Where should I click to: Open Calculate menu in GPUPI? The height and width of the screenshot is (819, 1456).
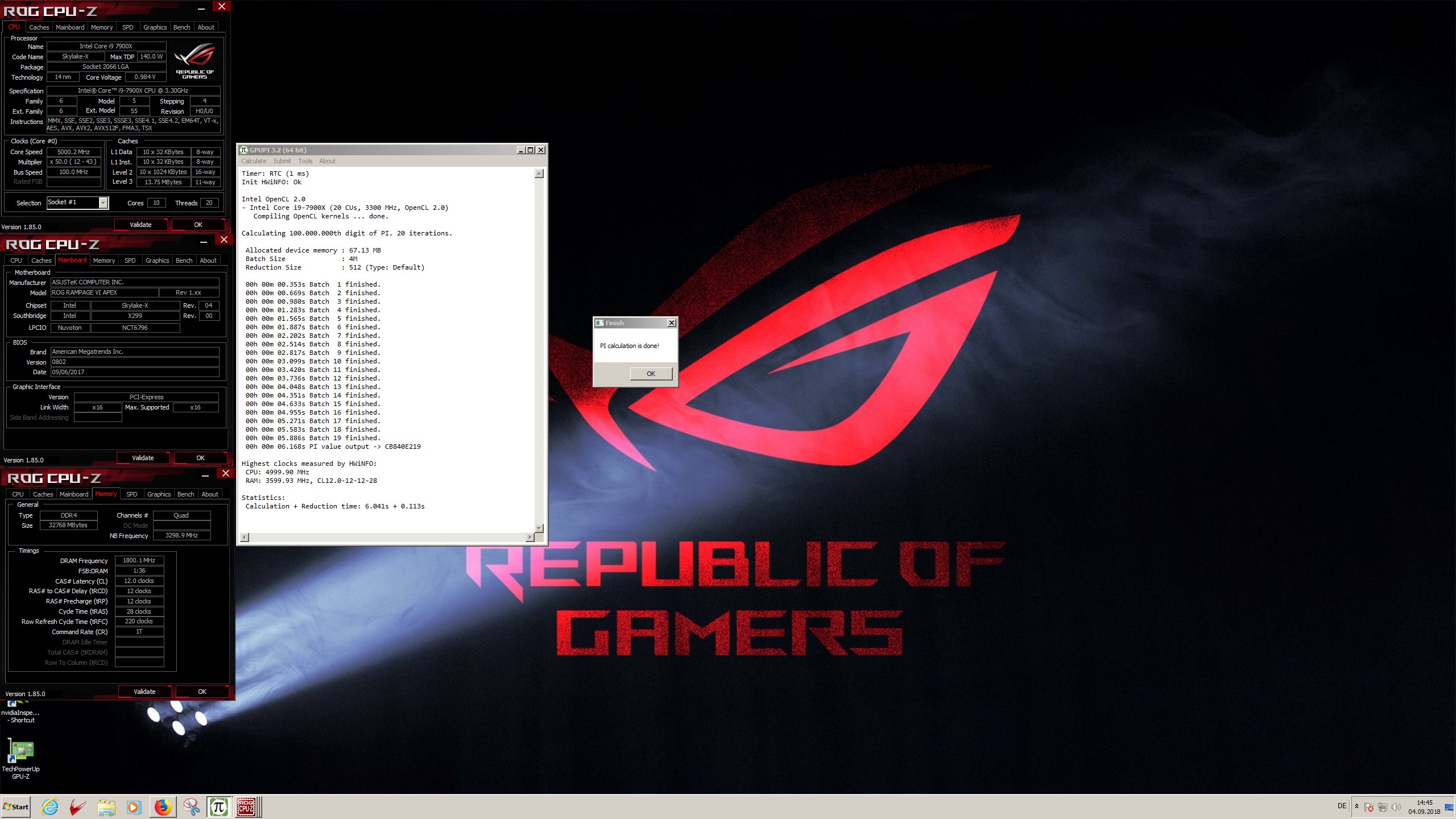point(254,161)
